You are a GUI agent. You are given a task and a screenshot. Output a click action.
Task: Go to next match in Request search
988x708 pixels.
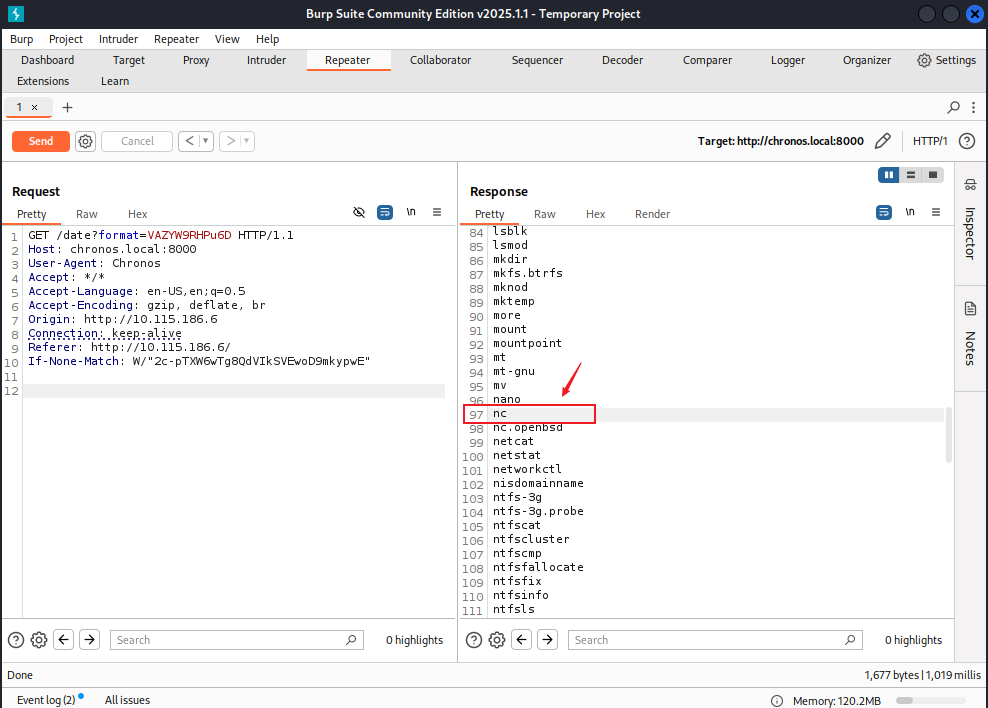pos(89,639)
